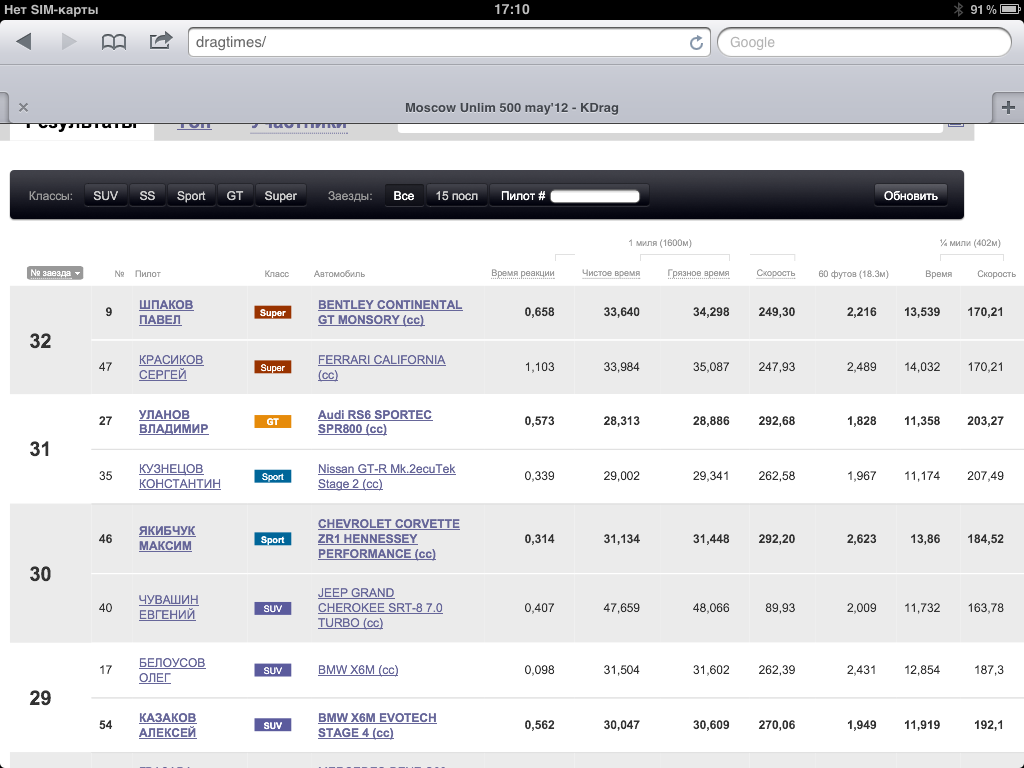Image resolution: width=1024 pixels, height=768 pixels.
Task: Click SUV badge in Белоусов row
Action: pos(272,671)
